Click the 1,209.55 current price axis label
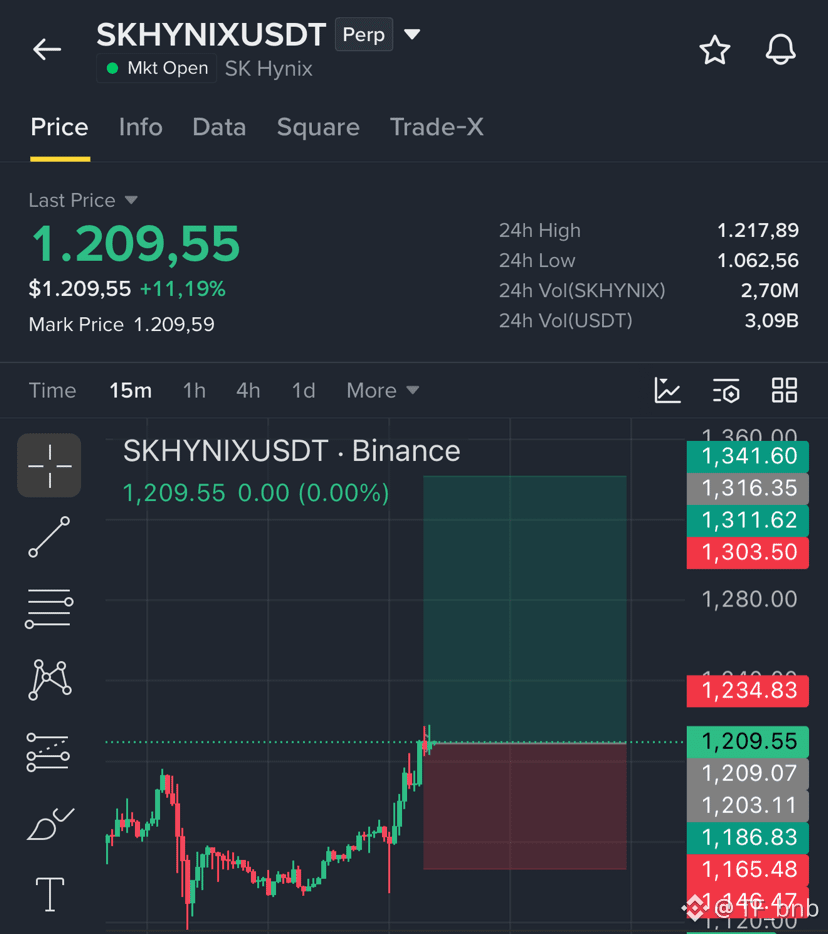The width and height of the screenshot is (828, 934). point(748,742)
